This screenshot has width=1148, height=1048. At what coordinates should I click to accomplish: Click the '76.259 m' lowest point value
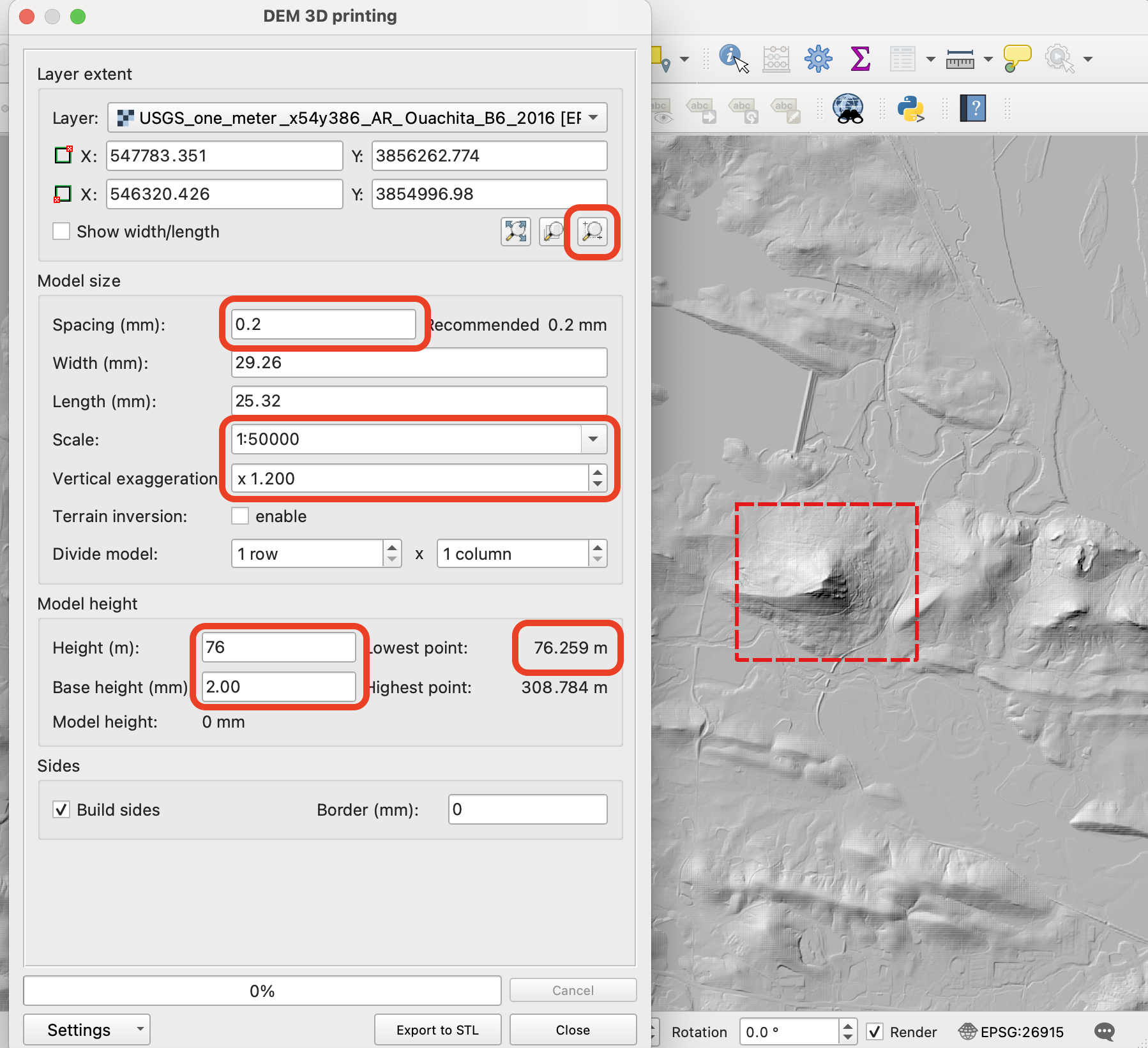click(x=570, y=648)
